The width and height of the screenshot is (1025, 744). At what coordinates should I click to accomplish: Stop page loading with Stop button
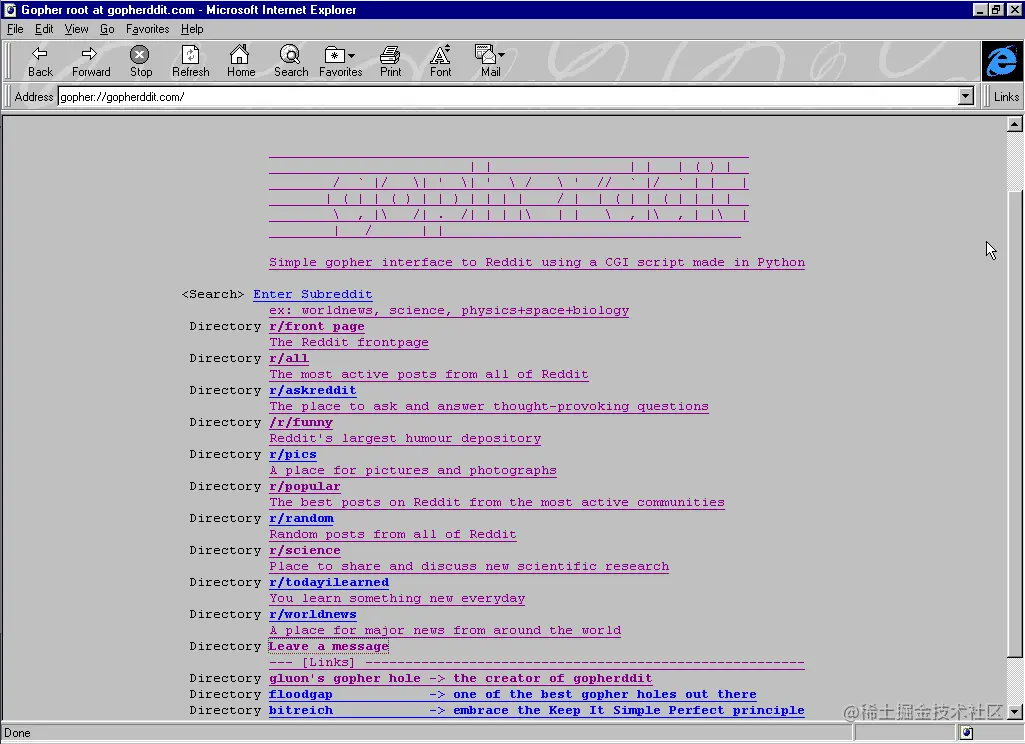(141, 61)
